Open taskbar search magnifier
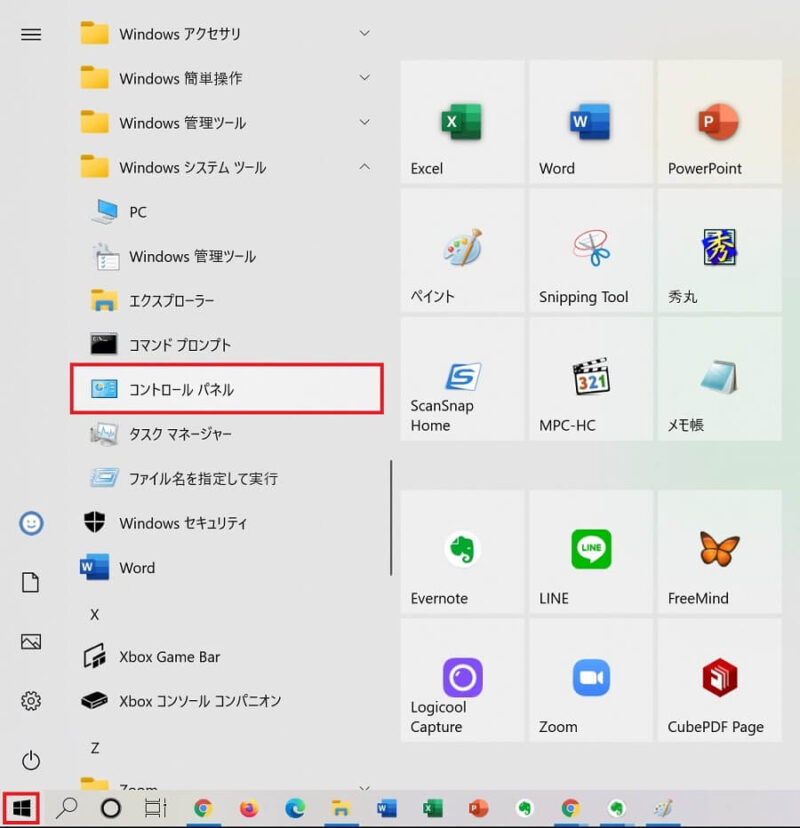 pos(67,808)
